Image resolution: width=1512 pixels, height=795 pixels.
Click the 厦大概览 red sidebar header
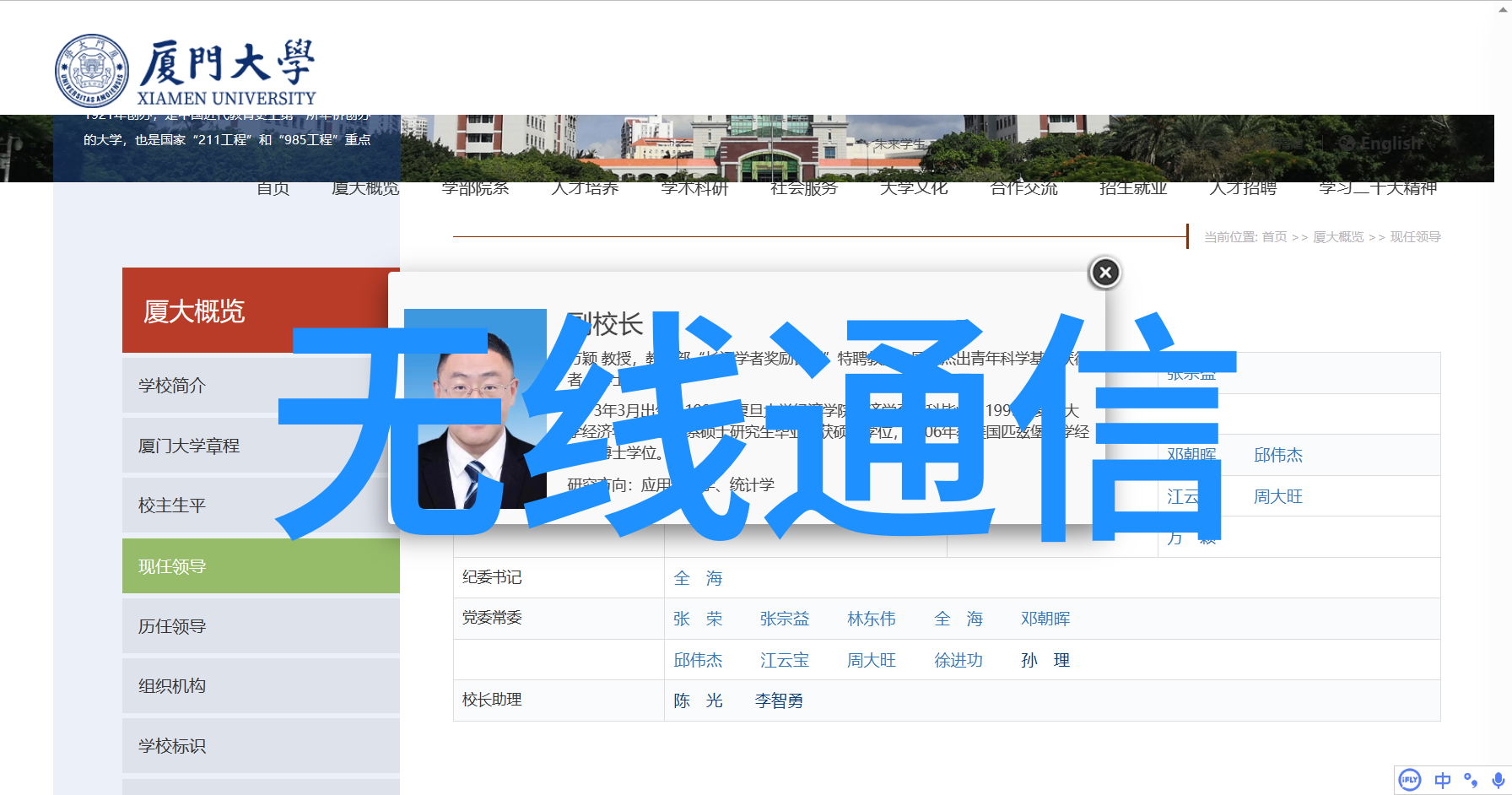[x=261, y=311]
